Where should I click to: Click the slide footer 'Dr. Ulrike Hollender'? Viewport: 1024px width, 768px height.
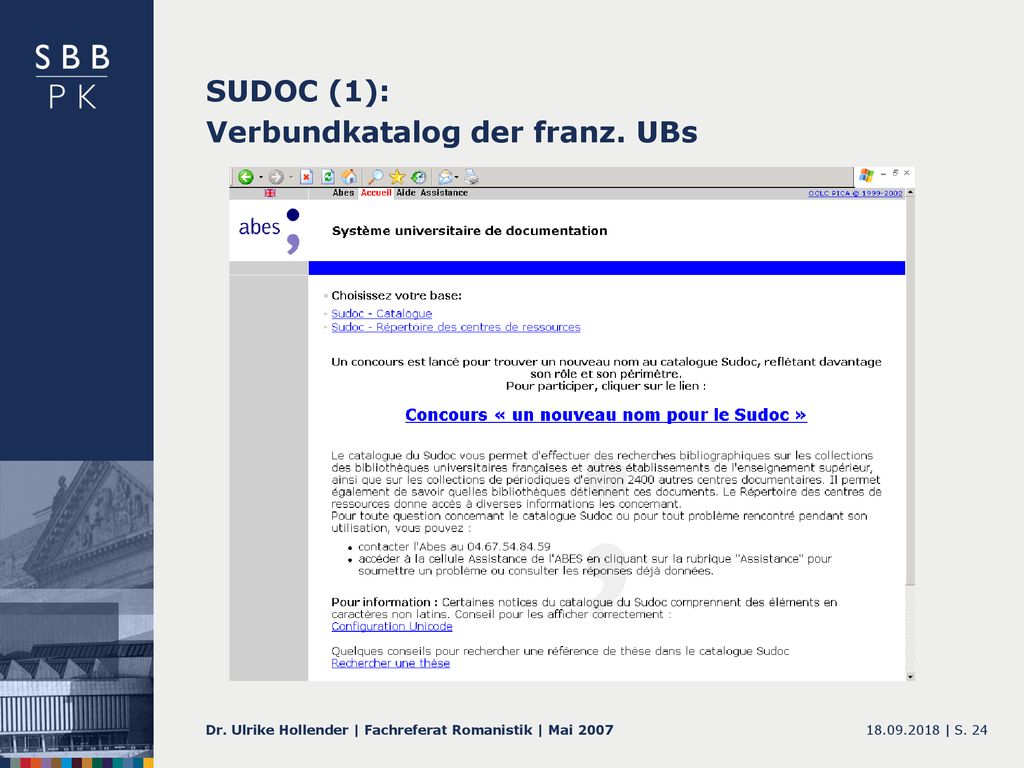tap(277, 729)
